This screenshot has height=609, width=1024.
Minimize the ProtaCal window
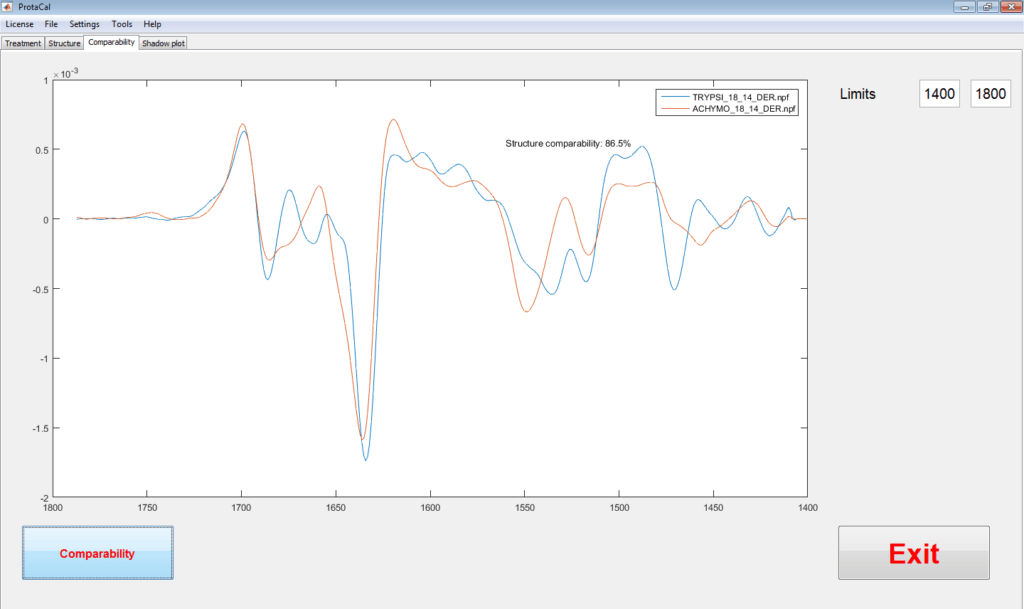tap(964, 7)
